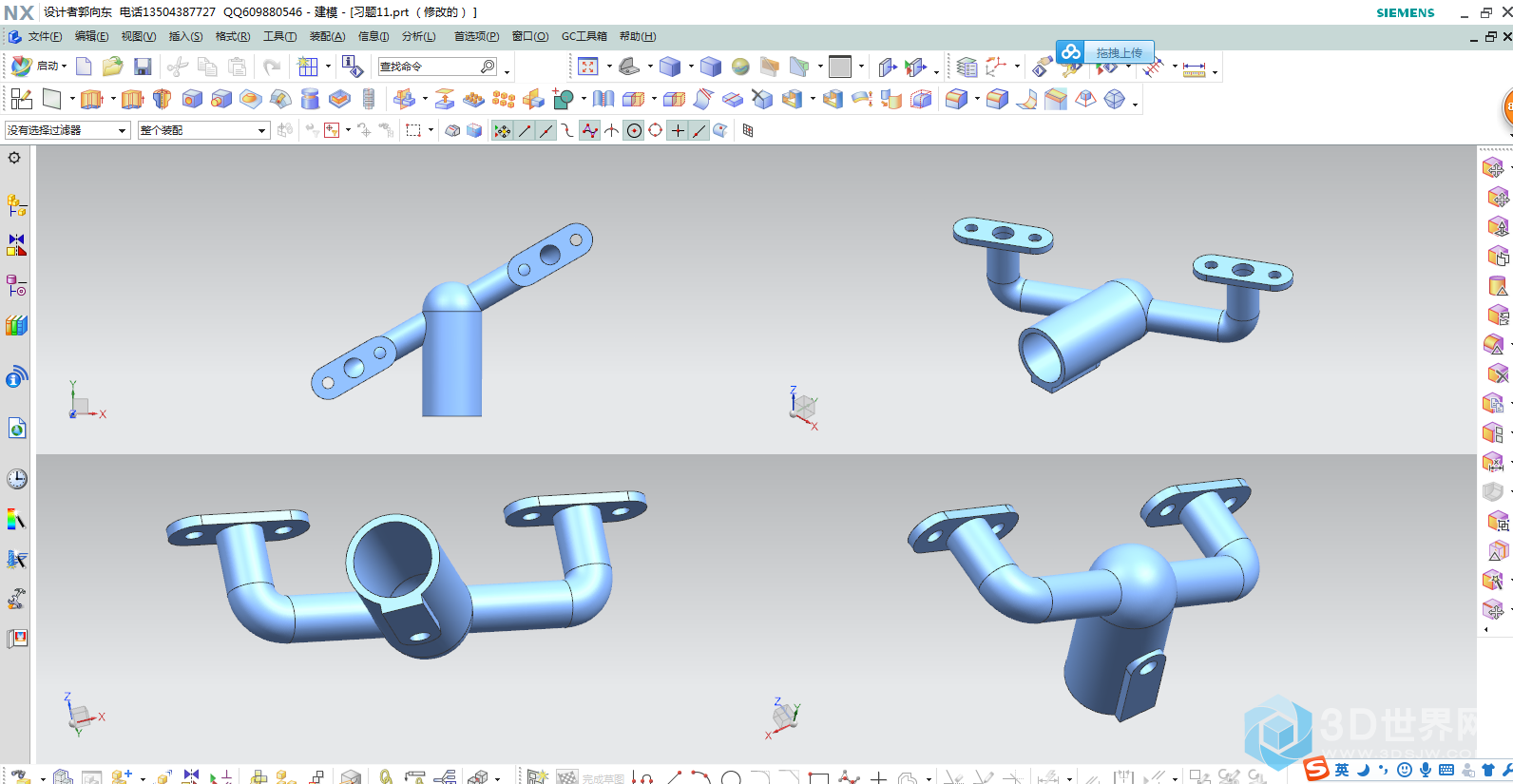Click the Undo arrow icon
This screenshot has width=1513, height=784.
coord(272,67)
